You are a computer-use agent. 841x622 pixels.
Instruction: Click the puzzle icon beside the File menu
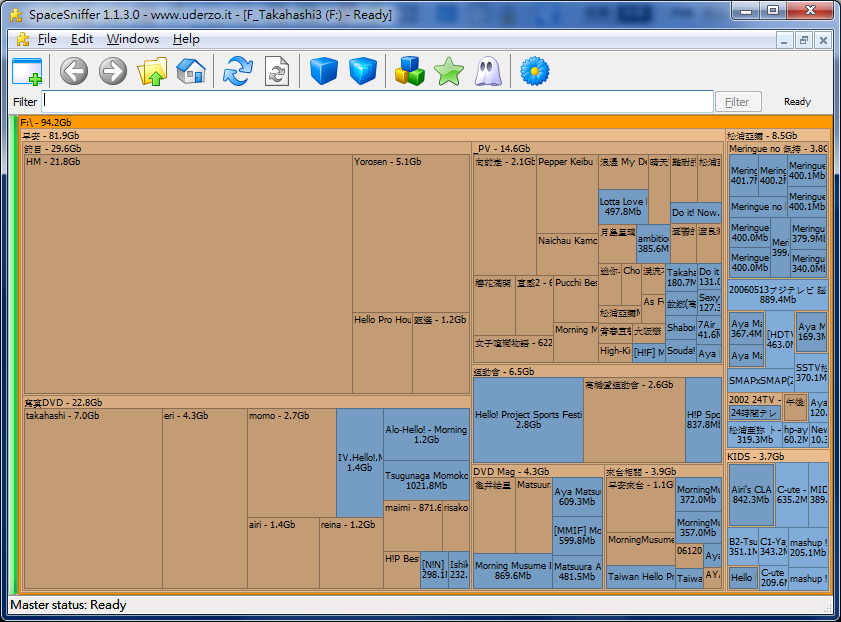pos(23,39)
